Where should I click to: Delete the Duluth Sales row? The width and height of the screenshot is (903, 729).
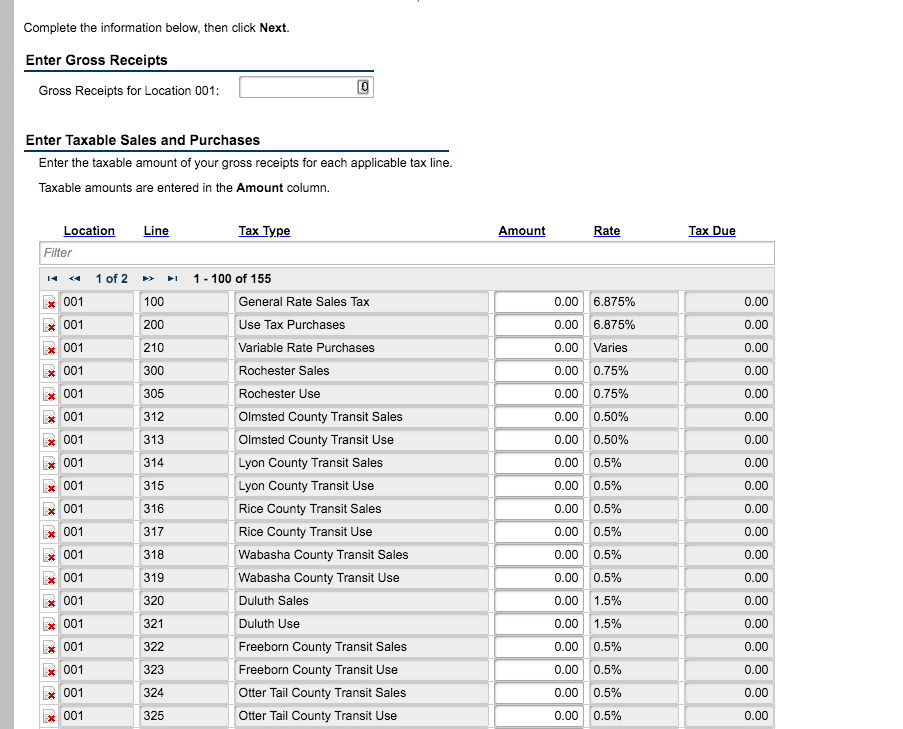pyautogui.click(x=49, y=601)
